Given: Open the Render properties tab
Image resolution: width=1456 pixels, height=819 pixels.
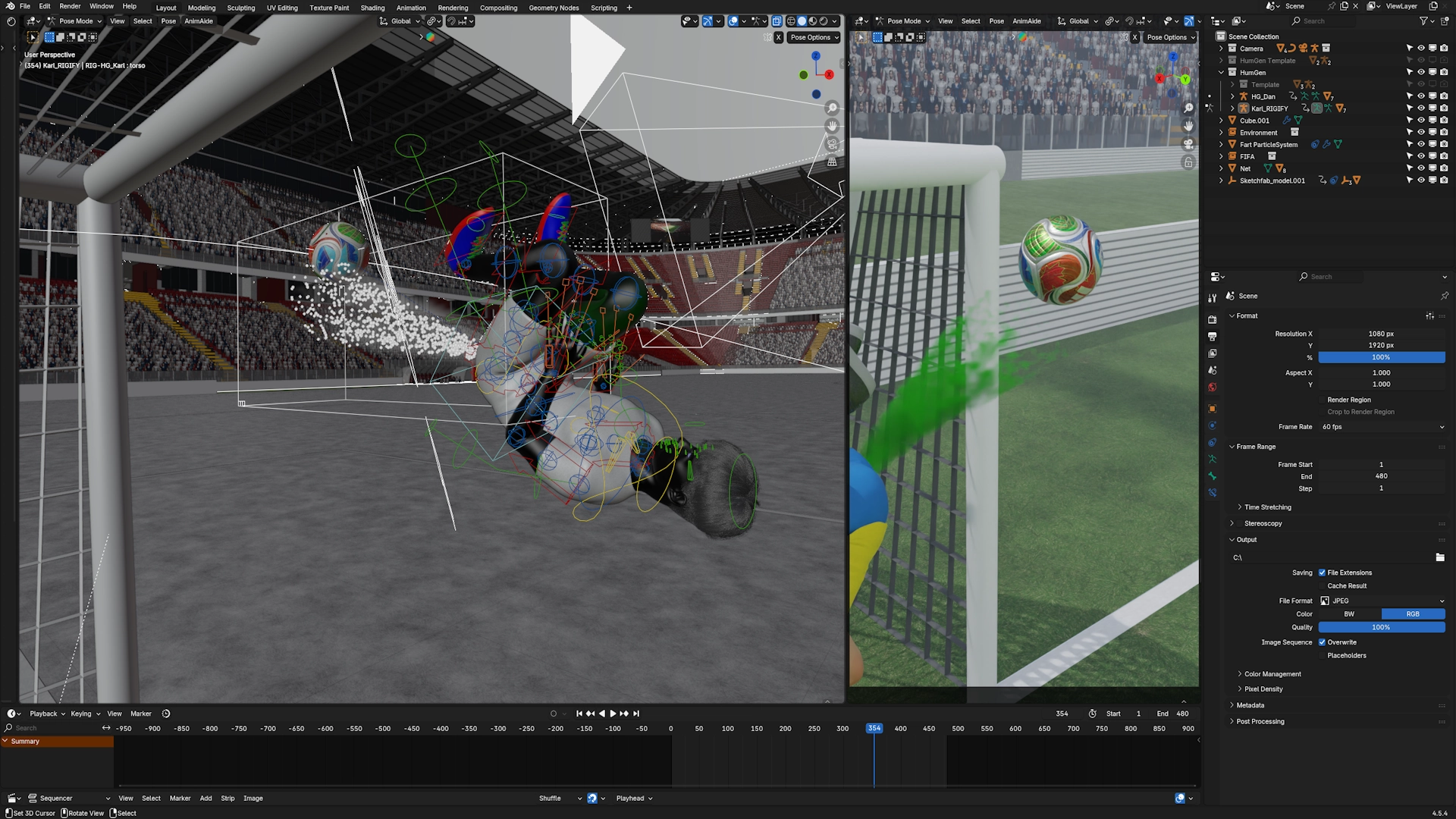Looking at the screenshot, I should 1212,319.
